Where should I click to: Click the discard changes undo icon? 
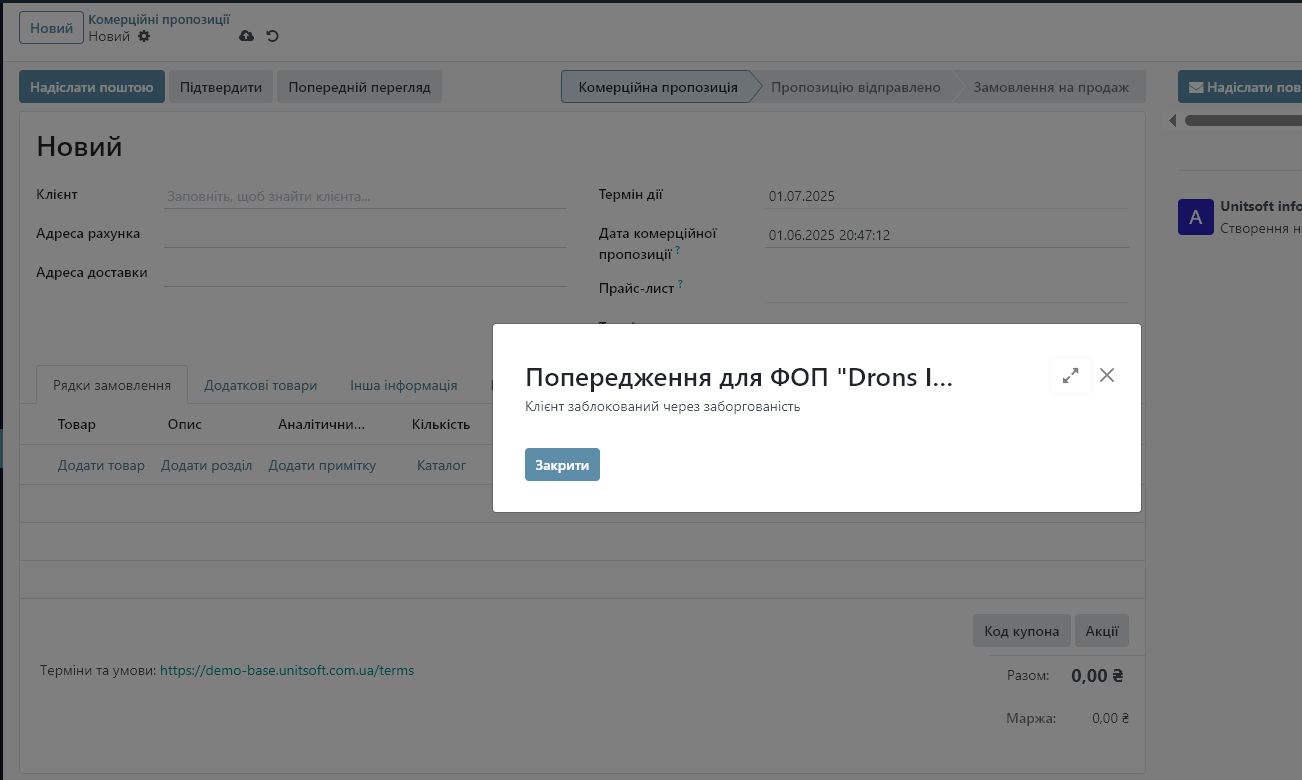point(272,36)
